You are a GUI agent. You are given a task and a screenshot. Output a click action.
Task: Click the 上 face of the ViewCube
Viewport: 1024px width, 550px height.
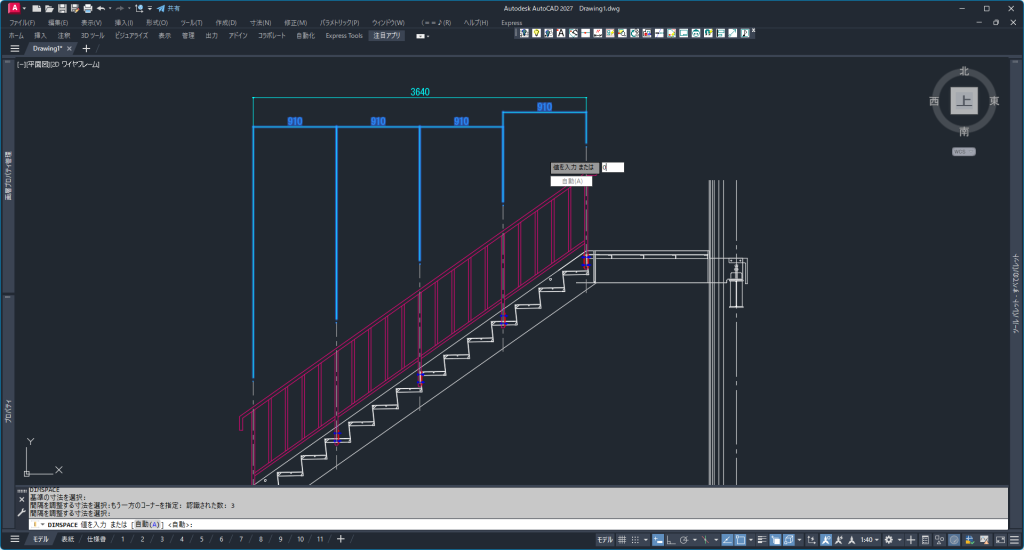tap(963, 101)
